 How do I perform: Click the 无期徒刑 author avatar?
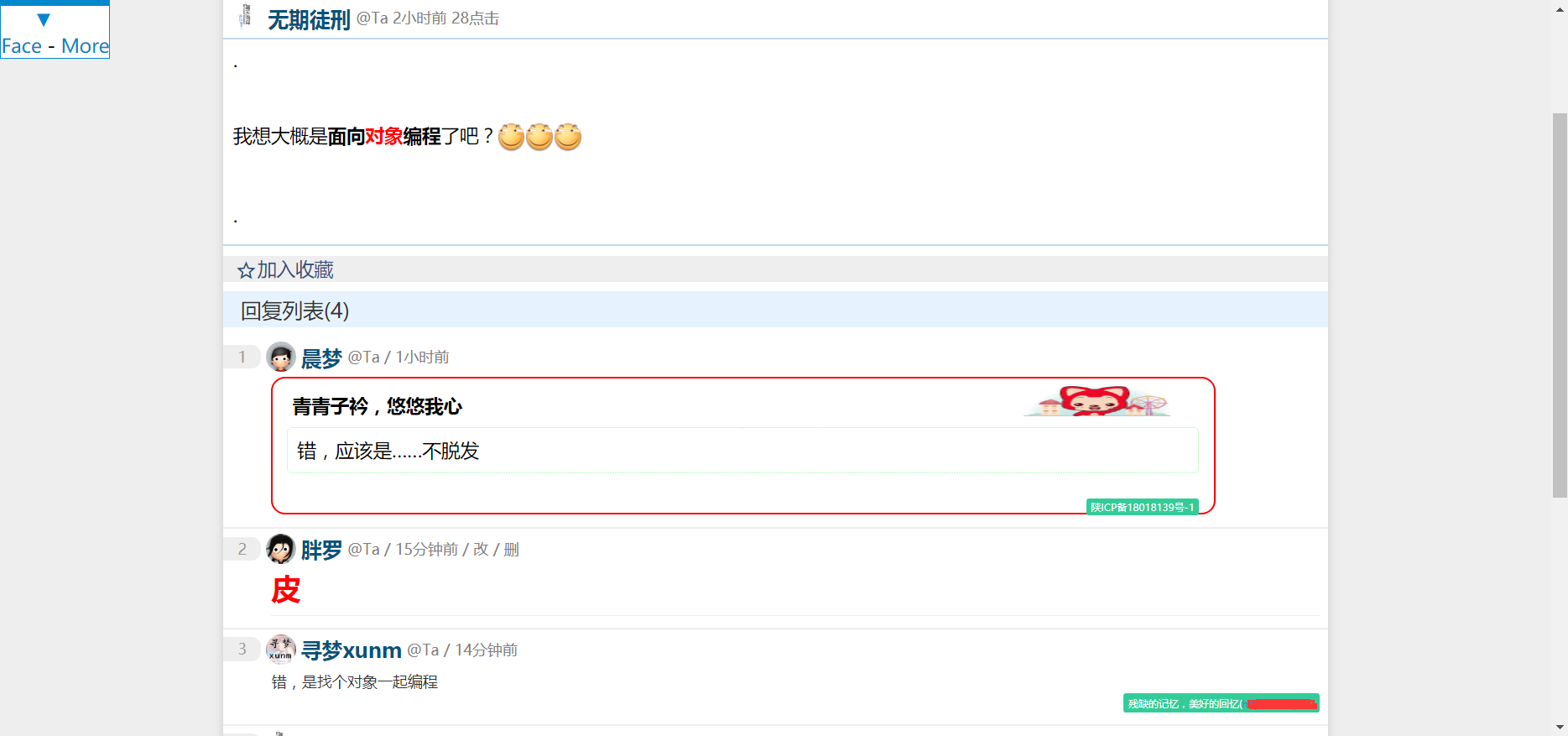click(x=245, y=16)
